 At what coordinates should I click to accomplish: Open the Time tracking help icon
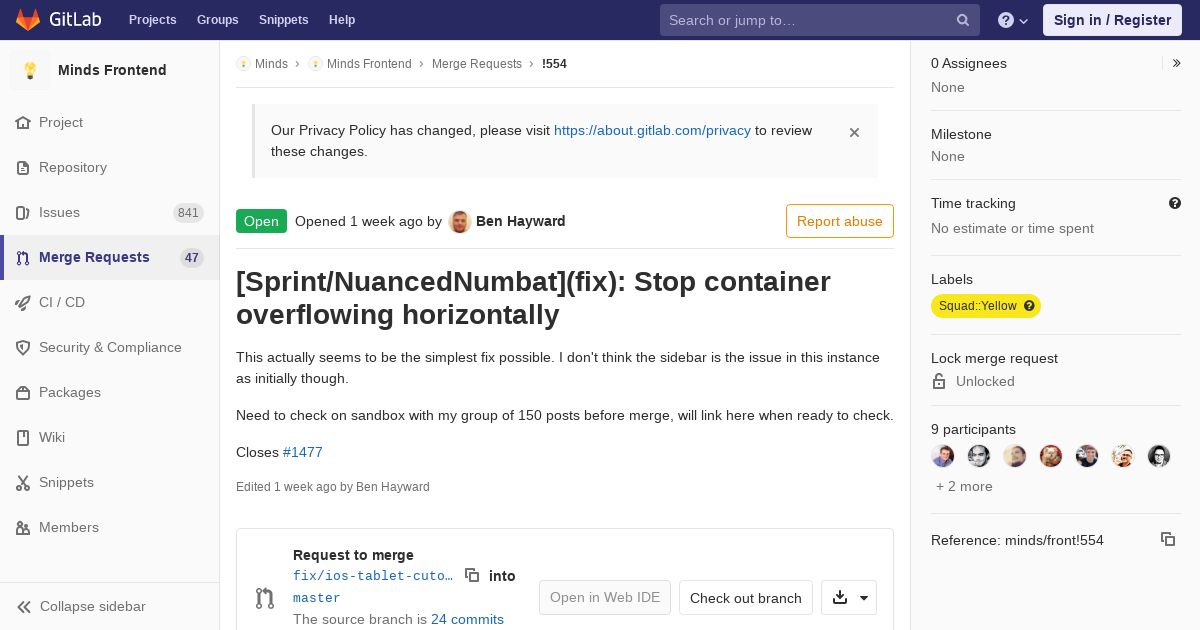[x=1175, y=203]
